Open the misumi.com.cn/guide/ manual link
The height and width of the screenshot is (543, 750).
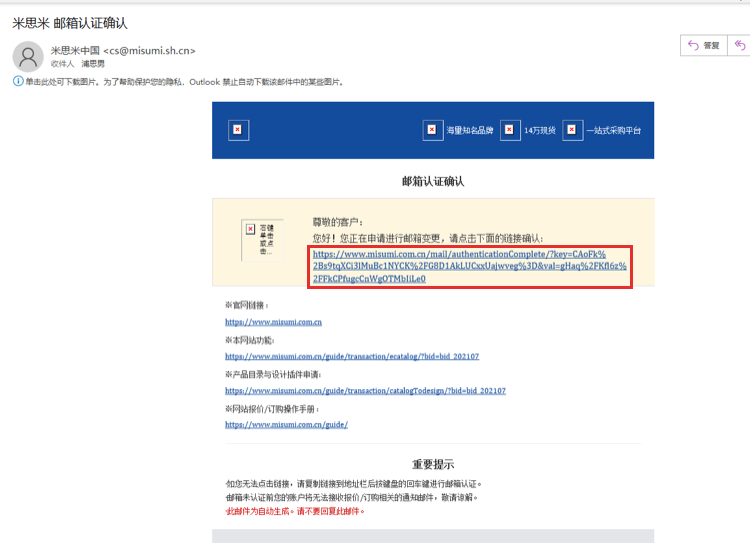click(x=286, y=424)
